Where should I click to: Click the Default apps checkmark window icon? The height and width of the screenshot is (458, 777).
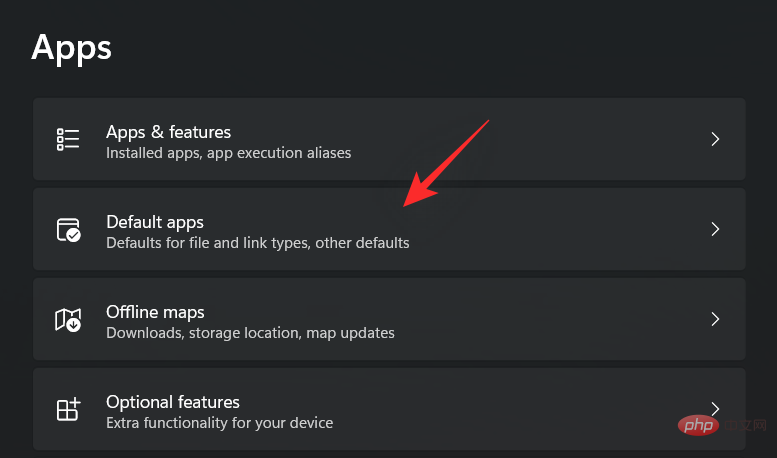[x=68, y=229]
